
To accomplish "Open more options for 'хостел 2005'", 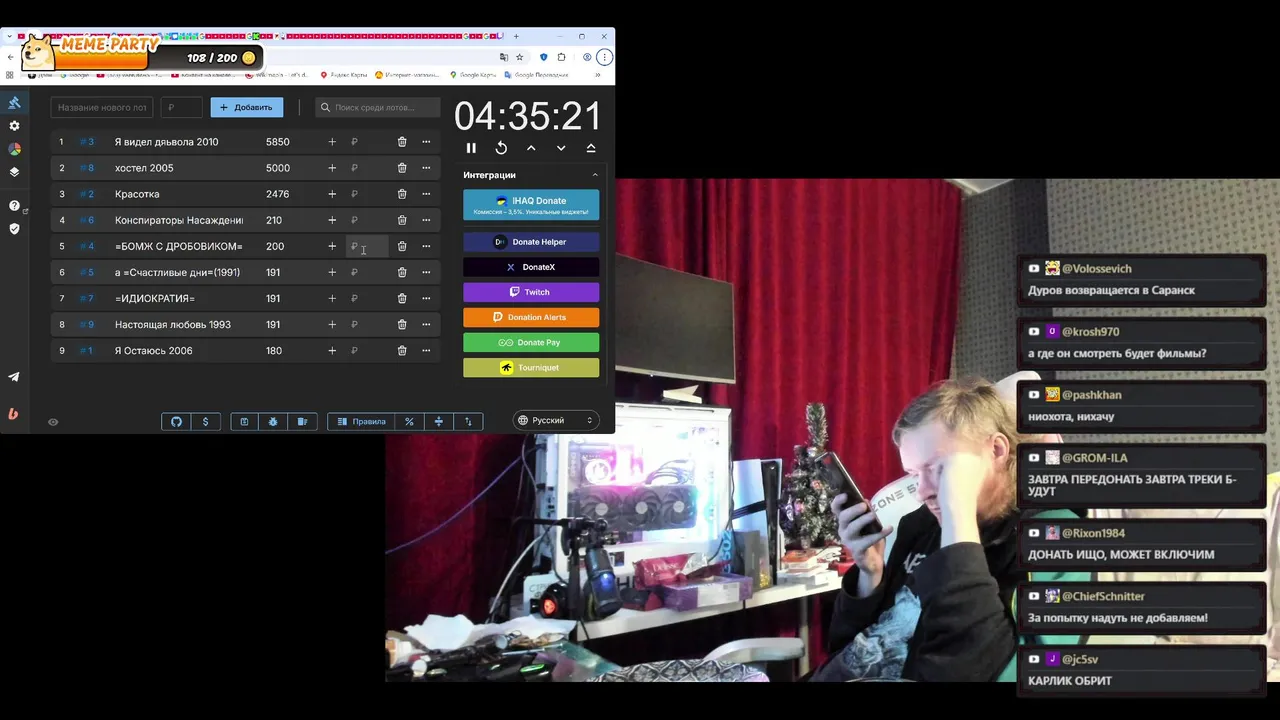I will click(x=426, y=168).
